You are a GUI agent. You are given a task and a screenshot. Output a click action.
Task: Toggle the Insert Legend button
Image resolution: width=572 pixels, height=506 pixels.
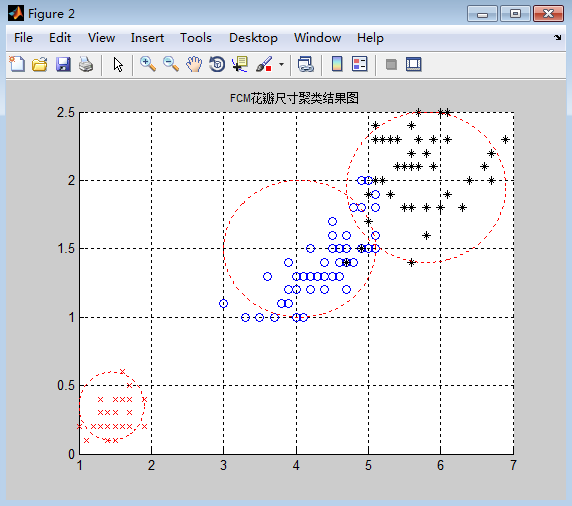[360, 64]
